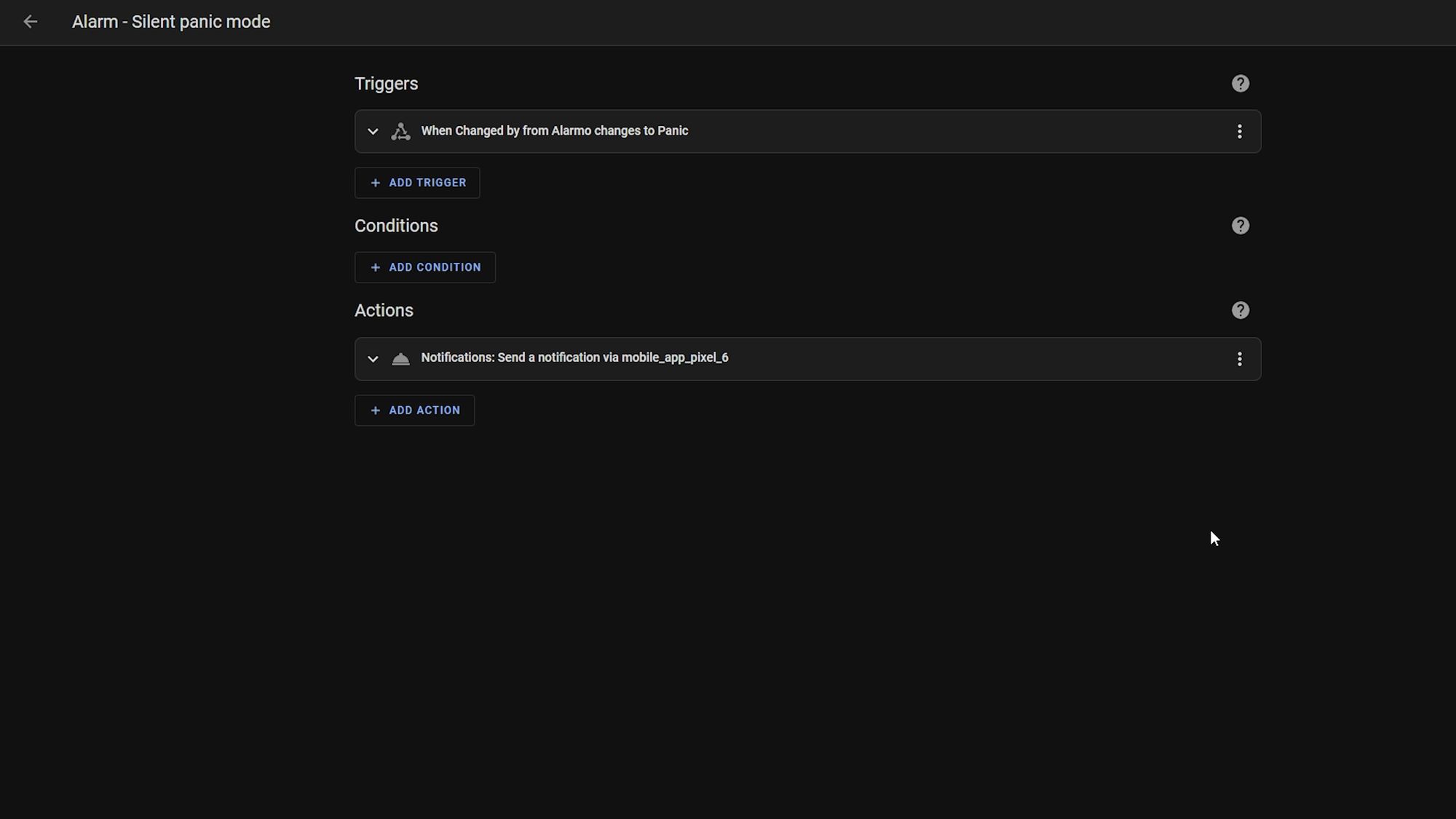The width and height of the screenshot is (1456, 819).
Task: Click the notification bell icon in action row
Action: click(x=400, y=358)
